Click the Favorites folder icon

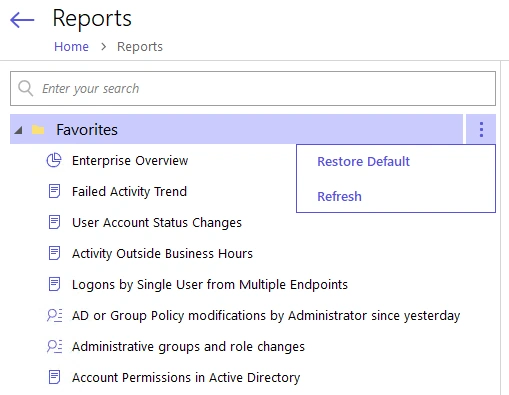(x=38, y=129)
